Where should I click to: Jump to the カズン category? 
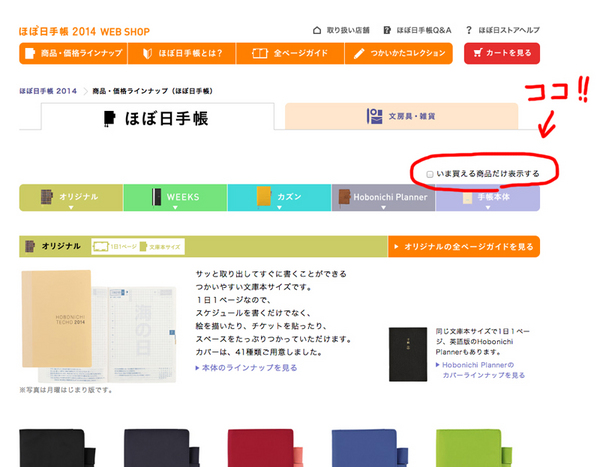(x=279, y=197)
